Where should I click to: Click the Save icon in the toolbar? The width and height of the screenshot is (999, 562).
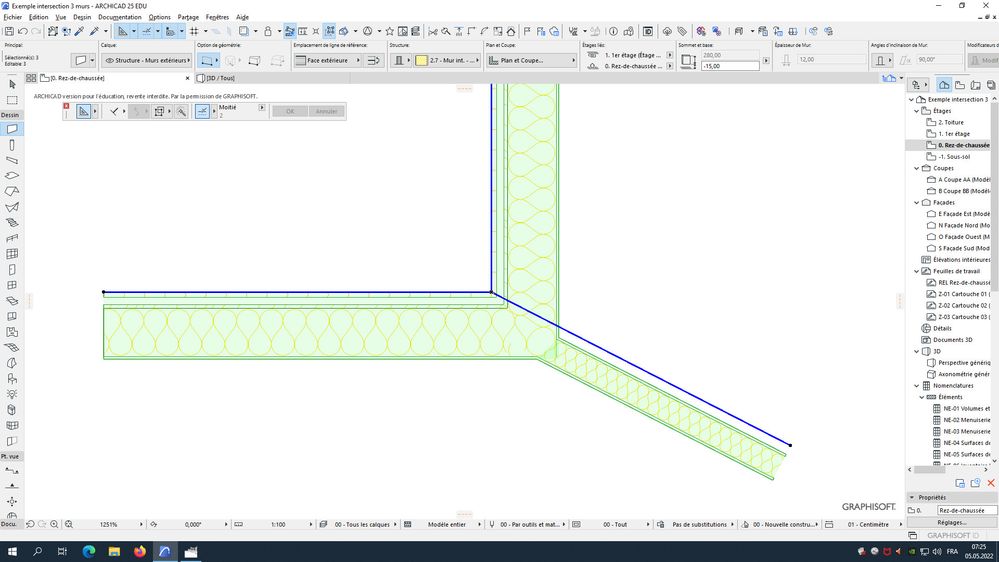(9, 31)
